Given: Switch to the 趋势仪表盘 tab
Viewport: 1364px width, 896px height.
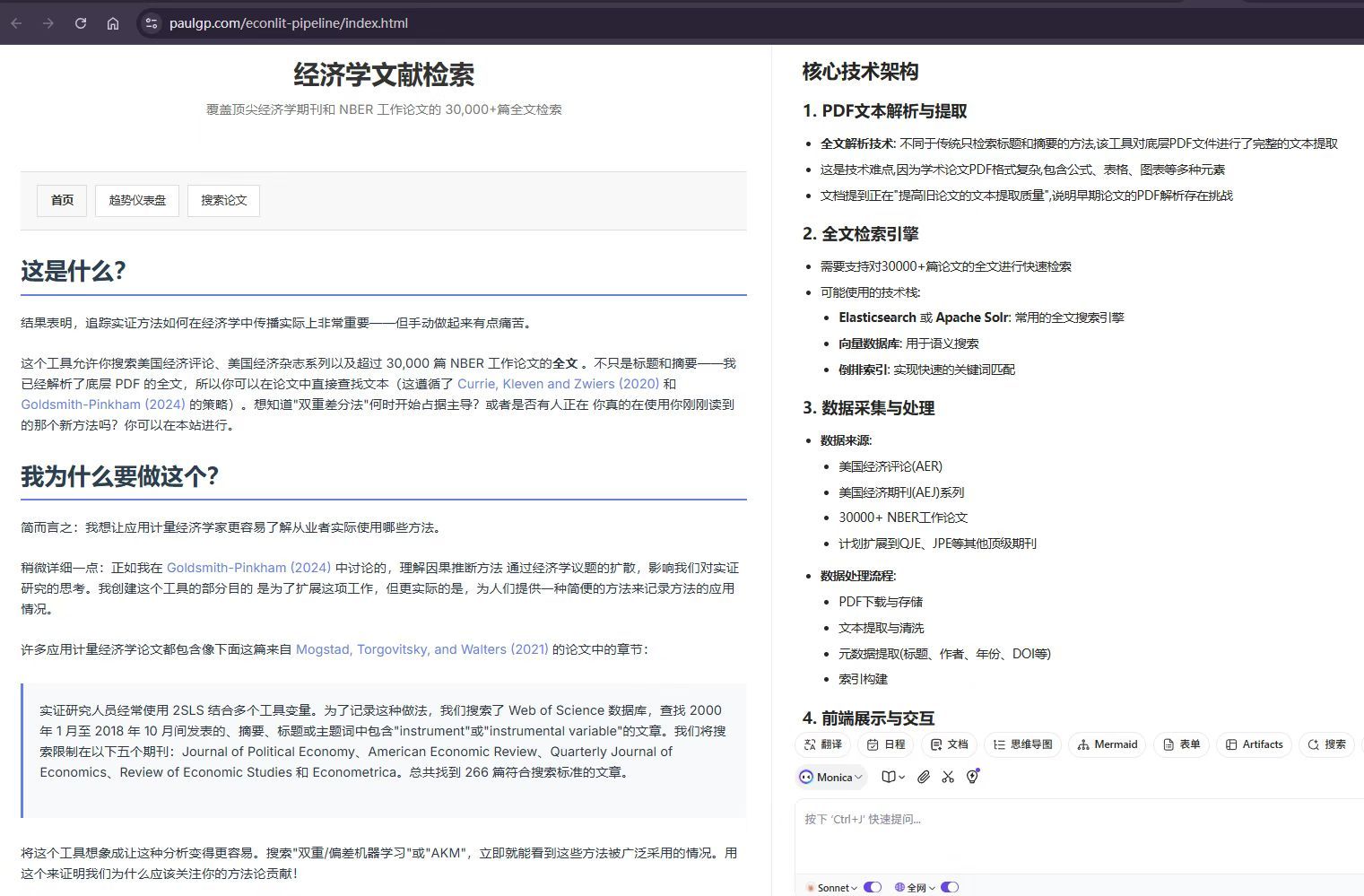Looking at the screenshot, I should [x=137, y=200].
